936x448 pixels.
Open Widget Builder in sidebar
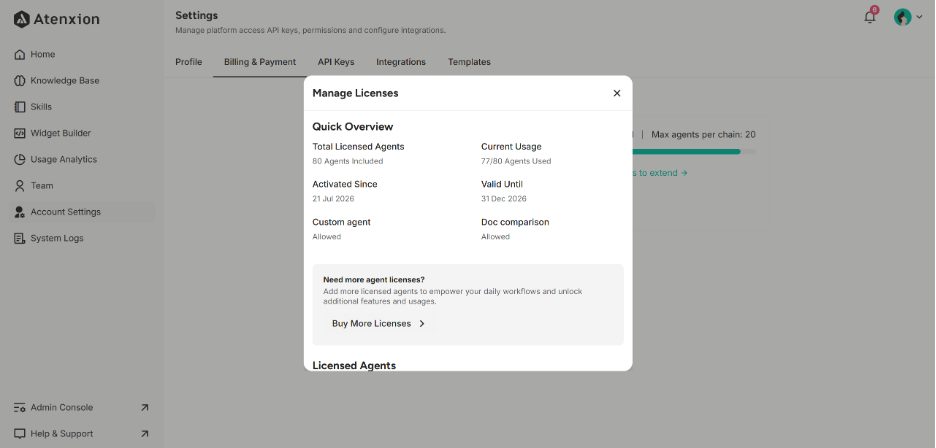(84, 133)
